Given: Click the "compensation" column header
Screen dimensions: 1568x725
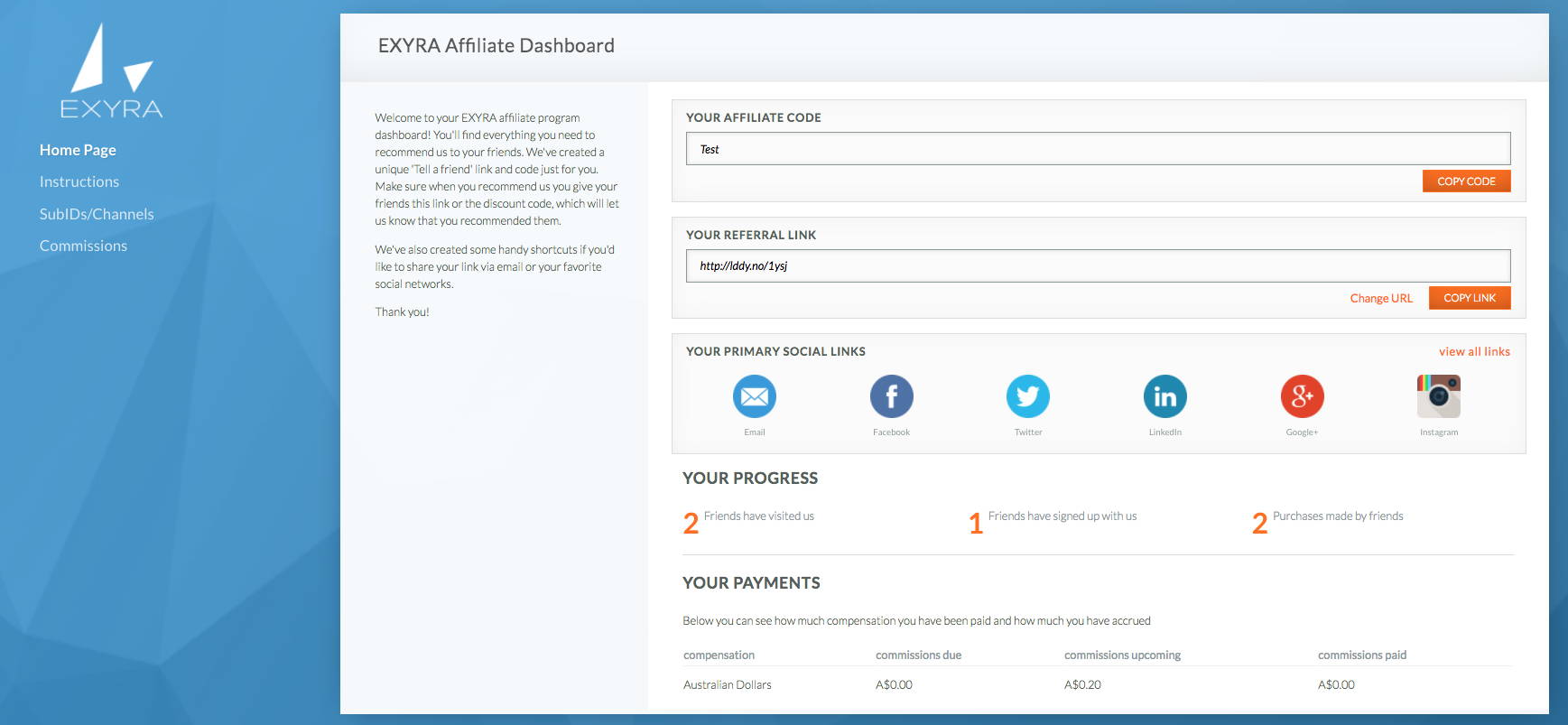Looking at the screenshot, I should point(719,655).
